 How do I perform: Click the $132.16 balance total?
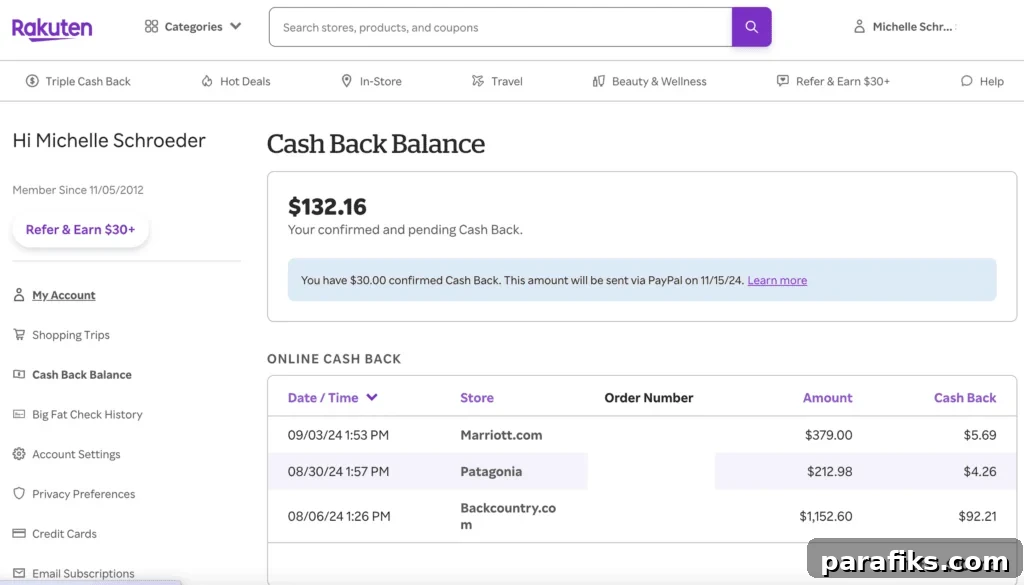[x=327, y=206]
